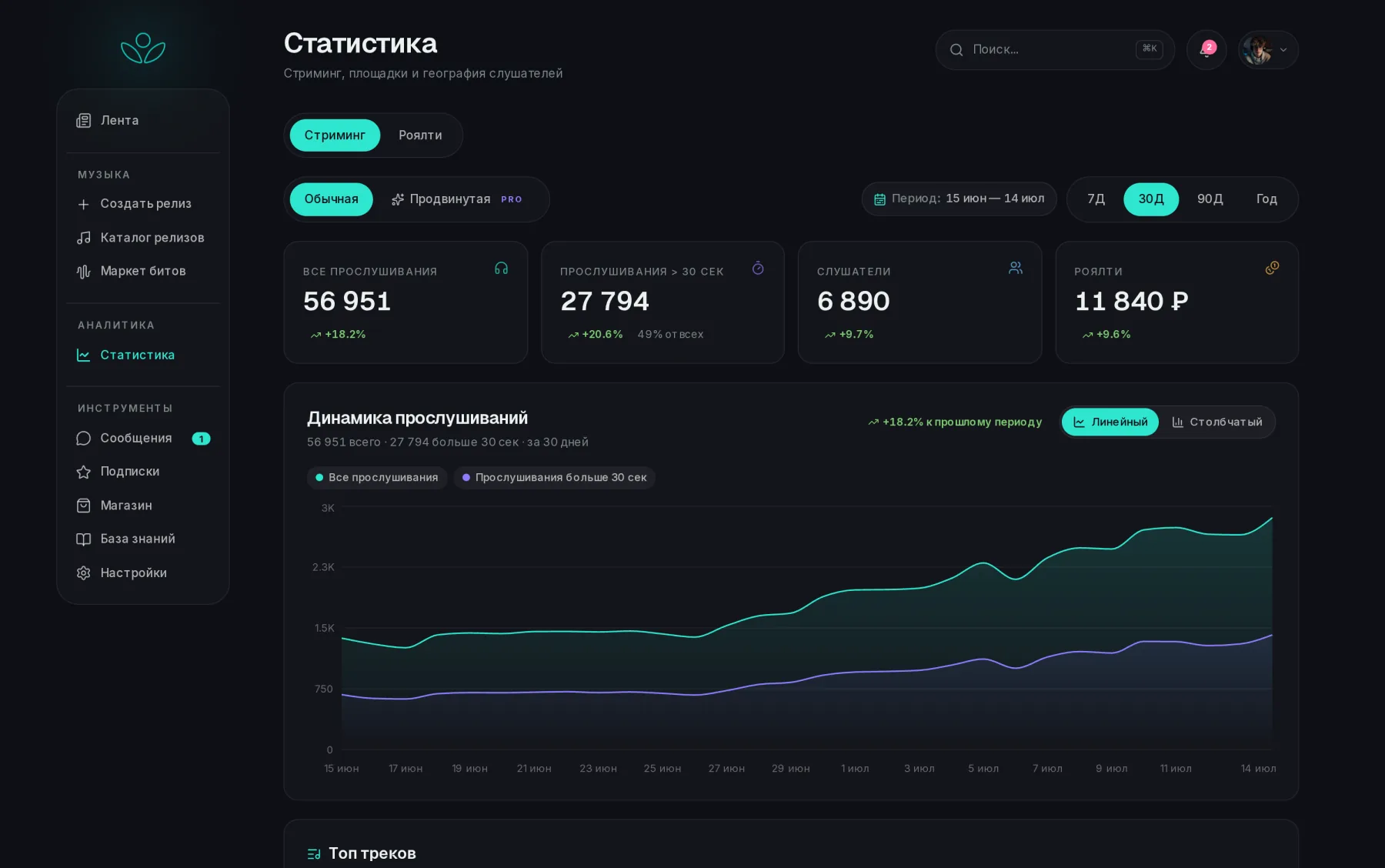The width and height of the screenshot is (1385, 868).
Task: Click the Топ треков heading
Action: point(372,853)
